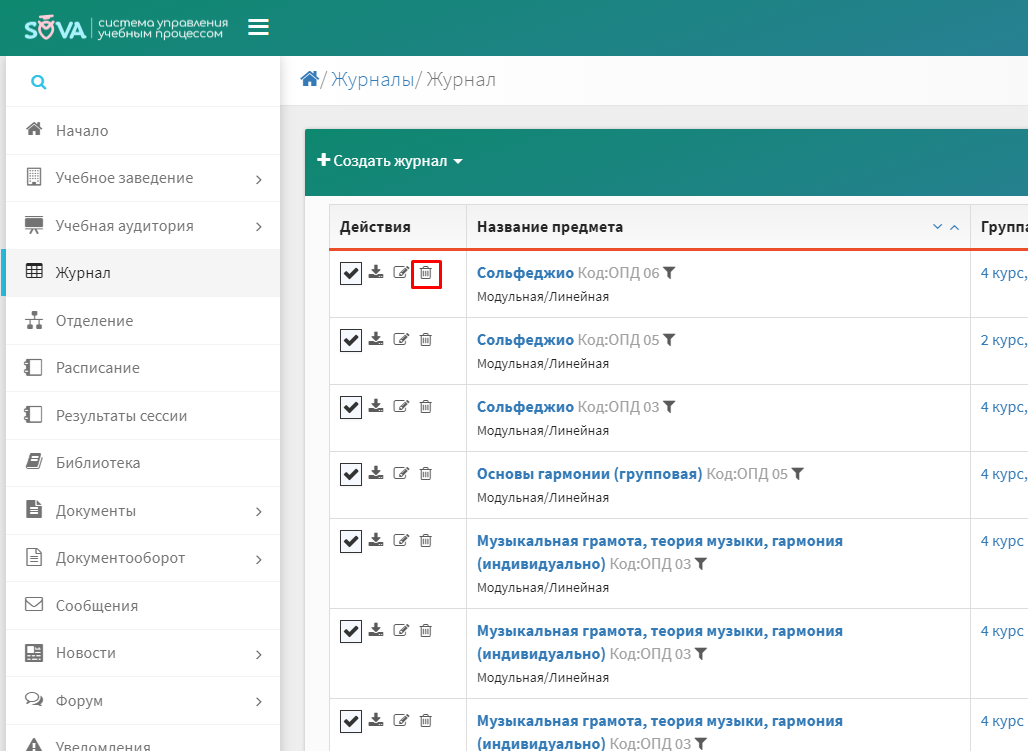Image resolution: width=1028 pixels, height=751 pixels.
Task: Uncheck the Сольфеджио ОПД 03 row checkbox
Action: [351, 407]
